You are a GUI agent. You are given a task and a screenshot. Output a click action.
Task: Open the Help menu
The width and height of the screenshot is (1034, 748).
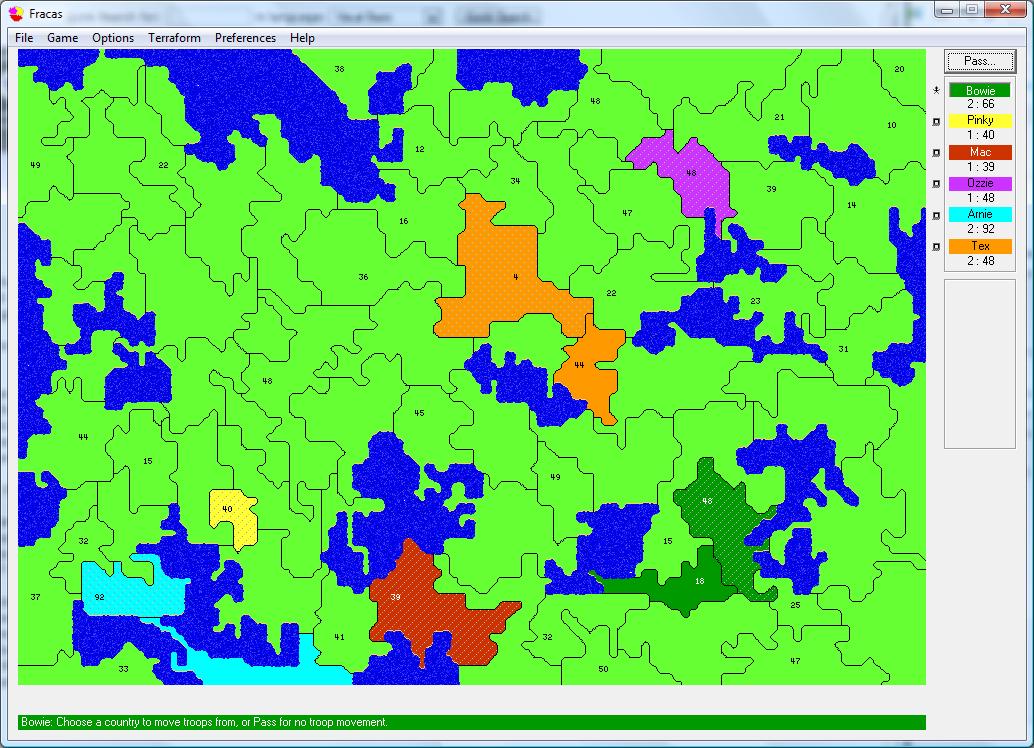tap(302, 38)
